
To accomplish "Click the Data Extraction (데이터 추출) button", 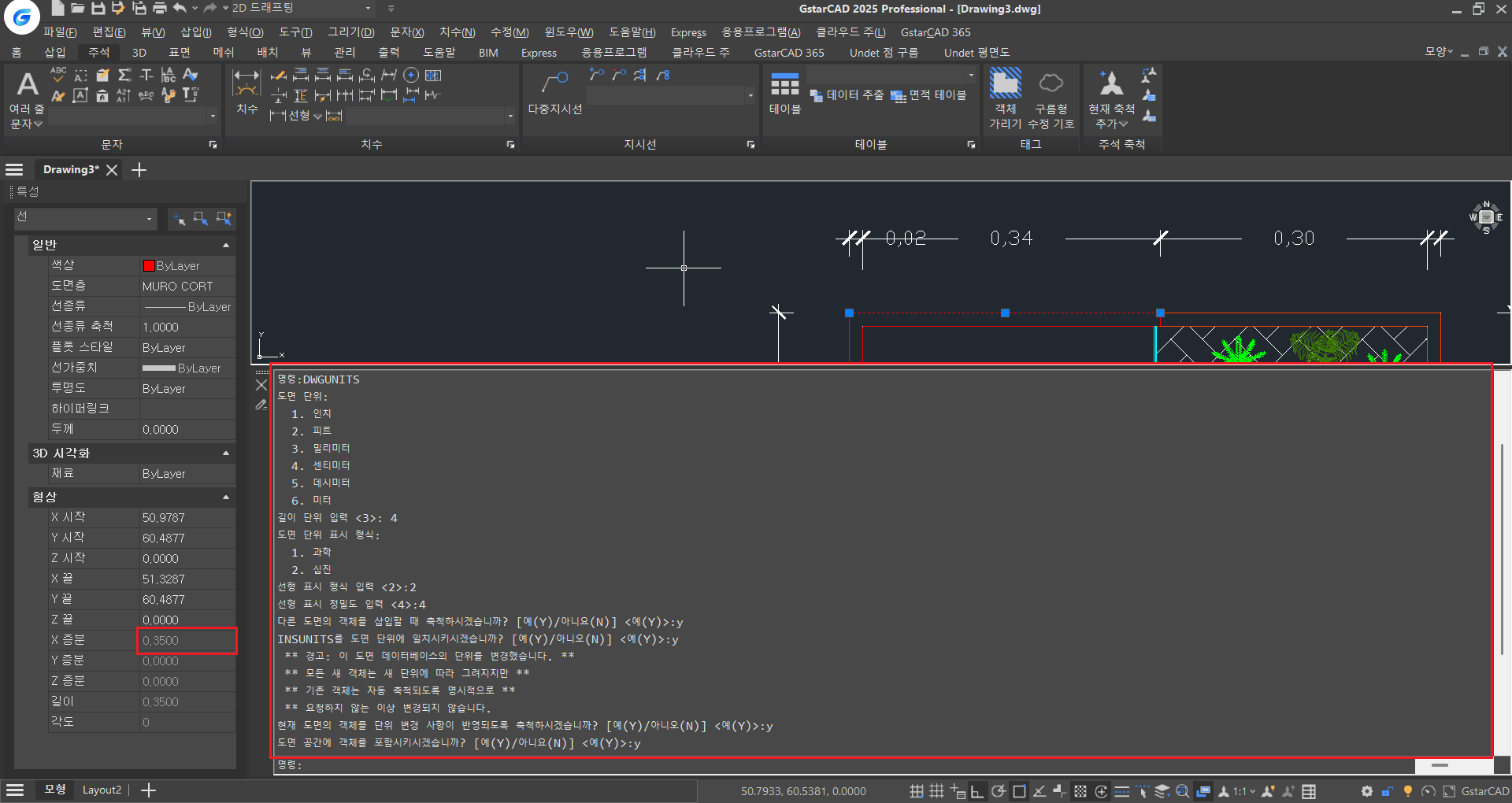I will pos(847,95).
